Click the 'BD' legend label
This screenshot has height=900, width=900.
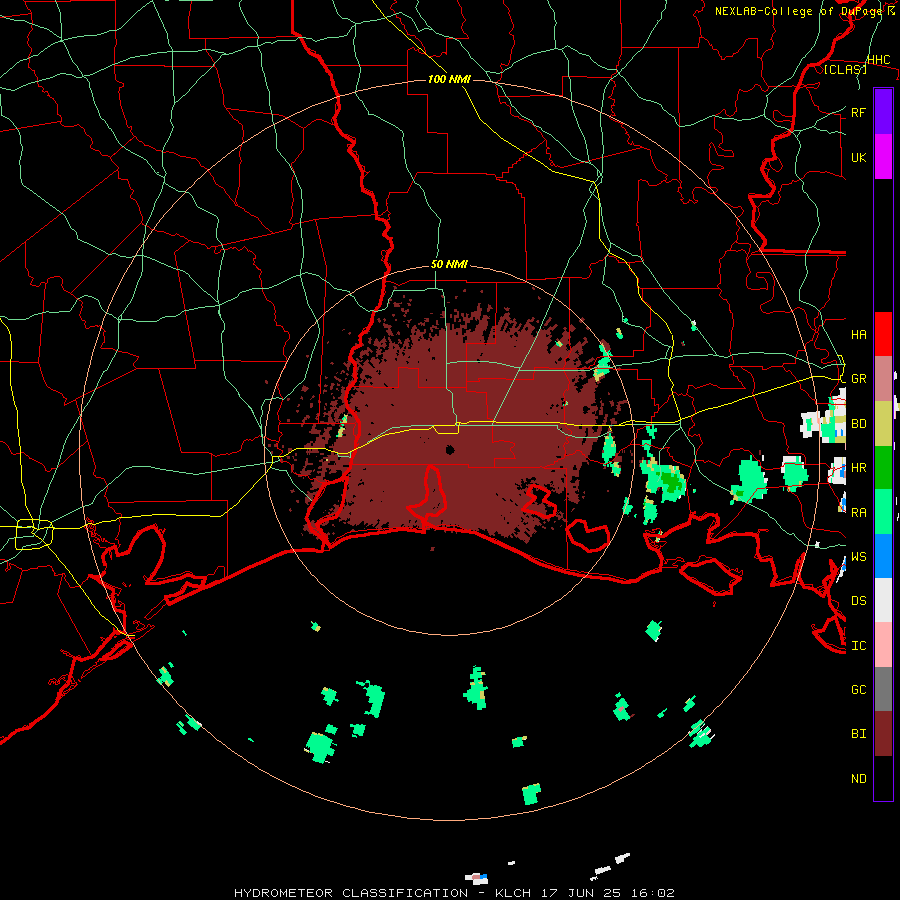[x=858, y=424]
